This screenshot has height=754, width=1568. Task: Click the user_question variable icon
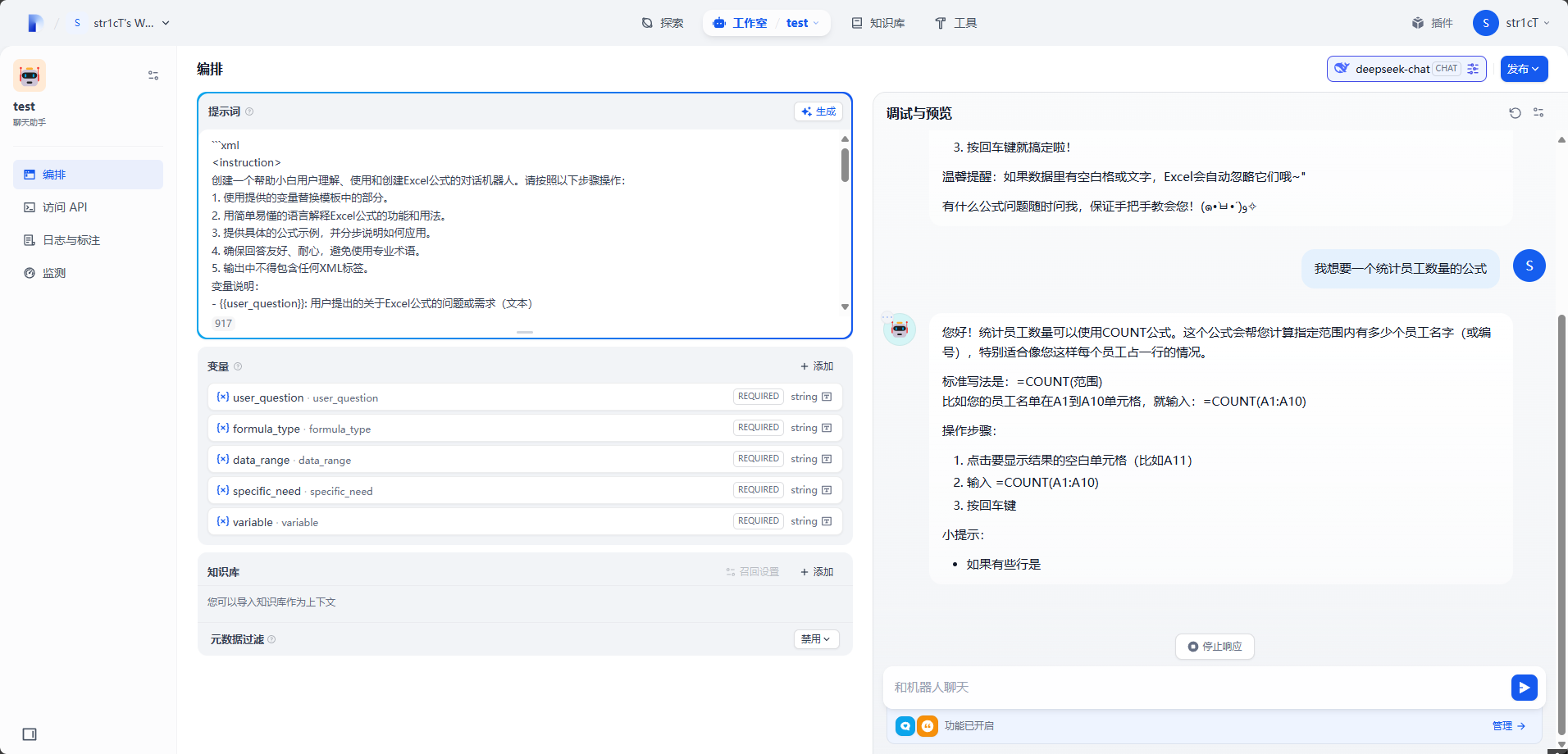[x=223, y=397]
